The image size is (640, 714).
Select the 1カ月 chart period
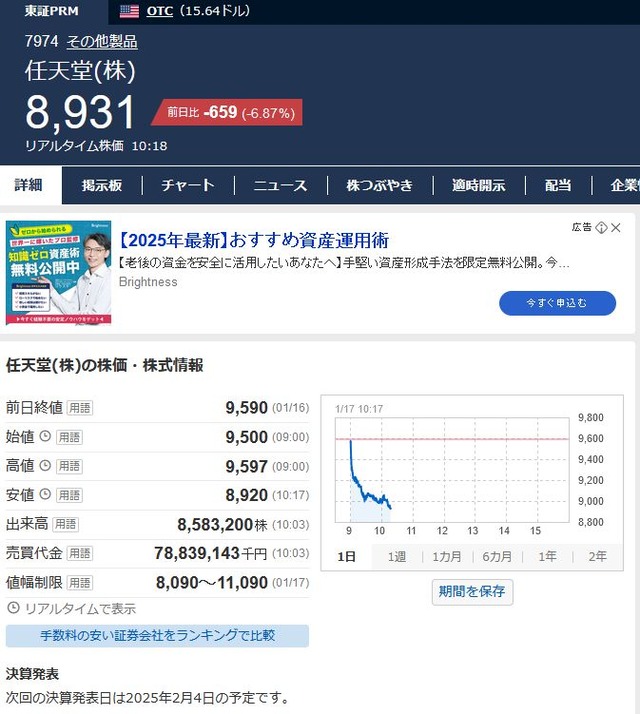coord(447,556)
